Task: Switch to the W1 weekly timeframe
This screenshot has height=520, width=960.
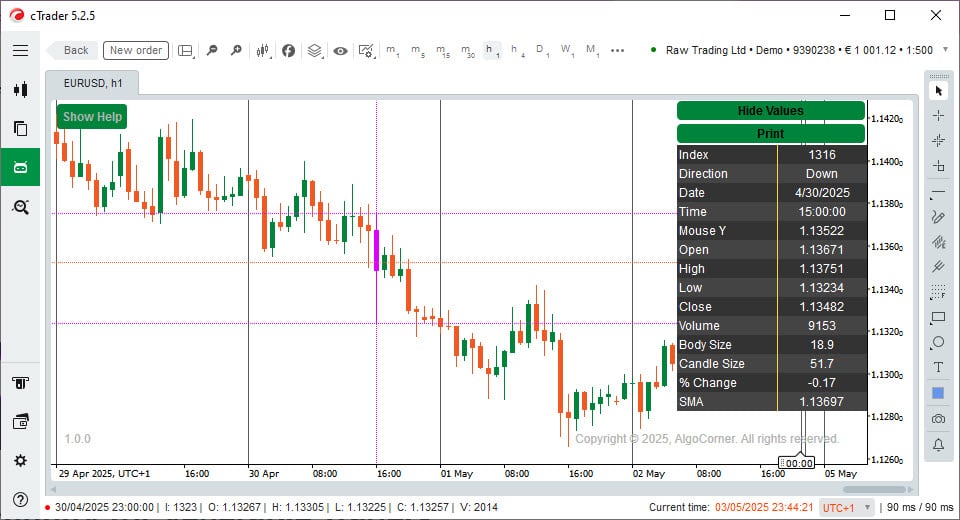Action: coord(567,51)
